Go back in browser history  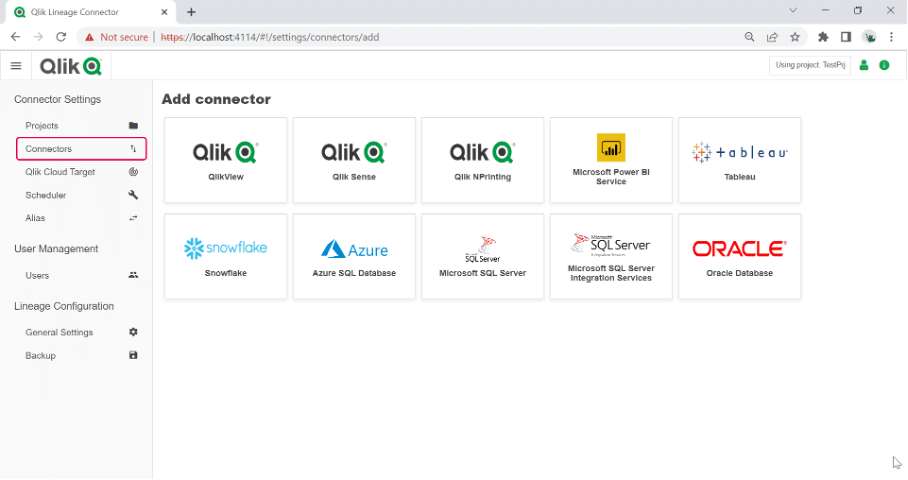coord(16,37)
